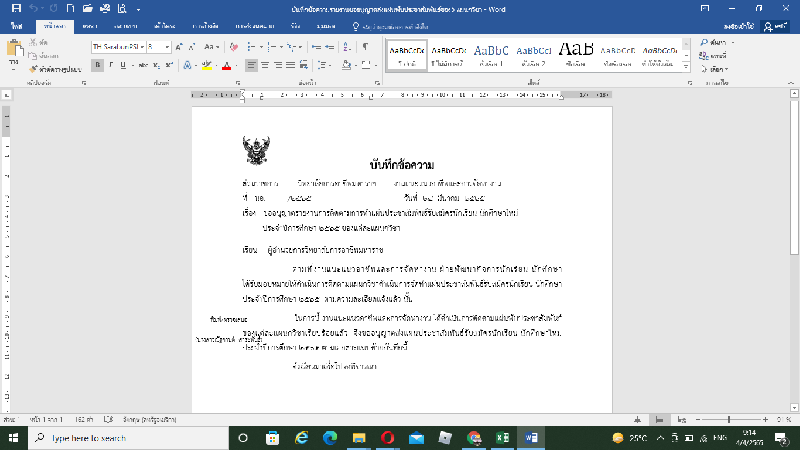Click the Paste clipboard icon

(14, 52)
